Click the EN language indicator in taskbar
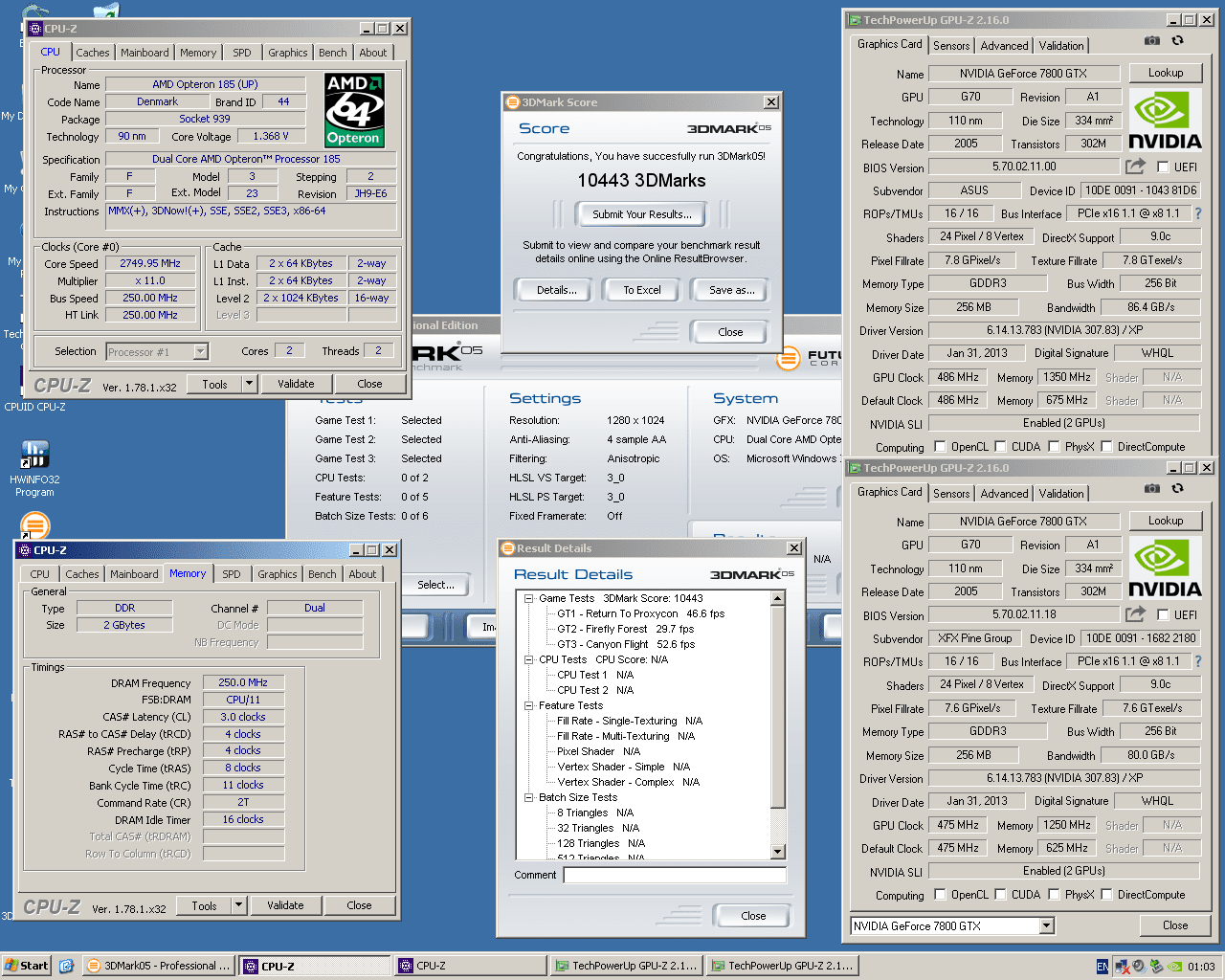 click(x=1102, y=967)
